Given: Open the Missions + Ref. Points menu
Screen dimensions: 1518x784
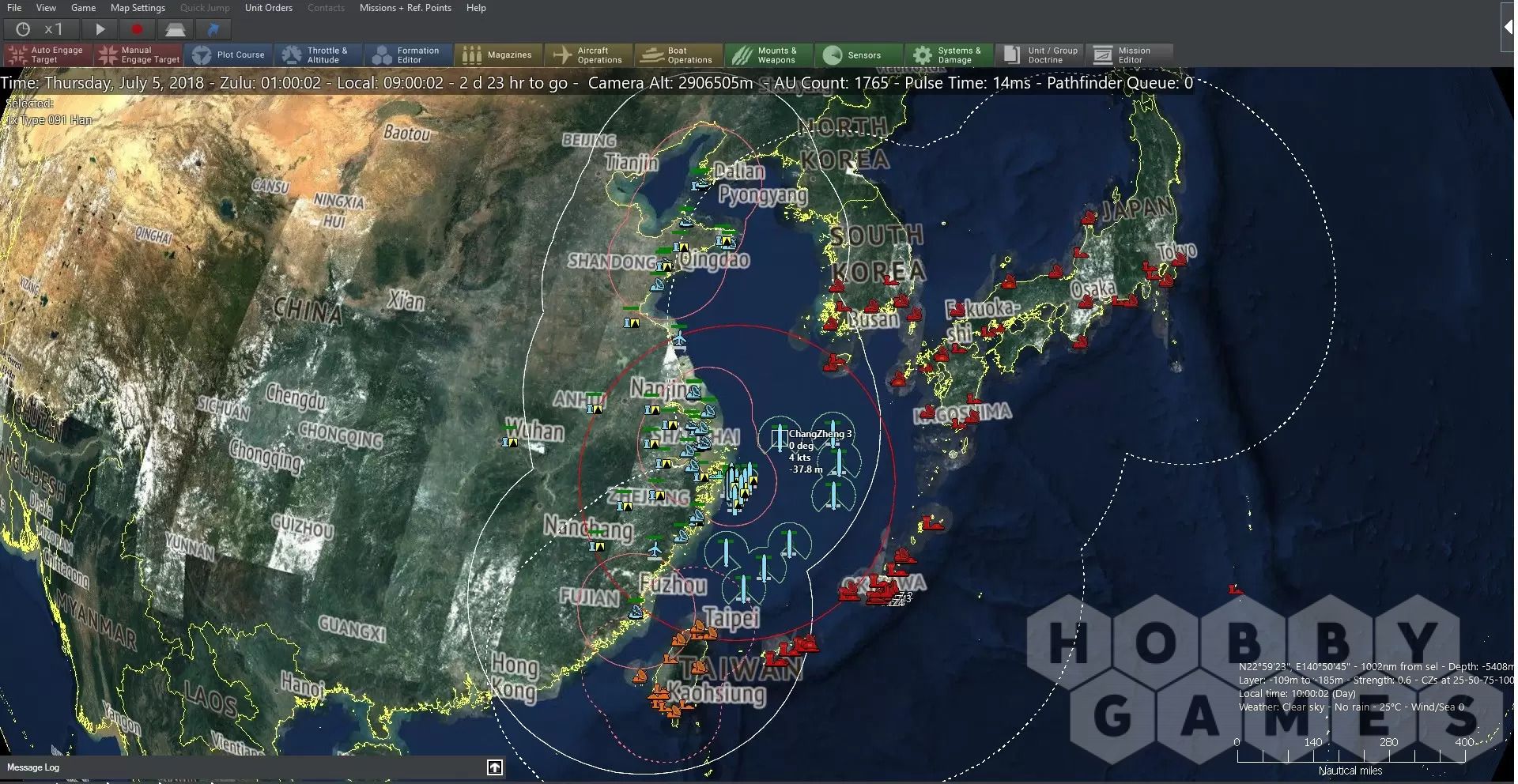Looking at the screenshot, I should pyautogui.click(x=406, y=8).
